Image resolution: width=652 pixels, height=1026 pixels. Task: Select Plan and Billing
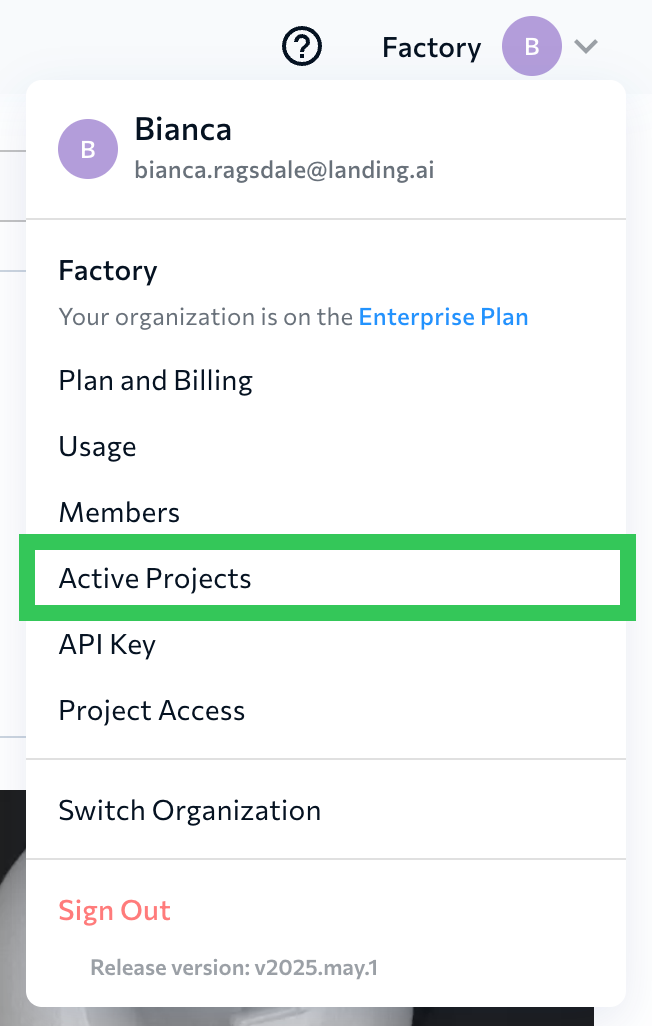155,380
